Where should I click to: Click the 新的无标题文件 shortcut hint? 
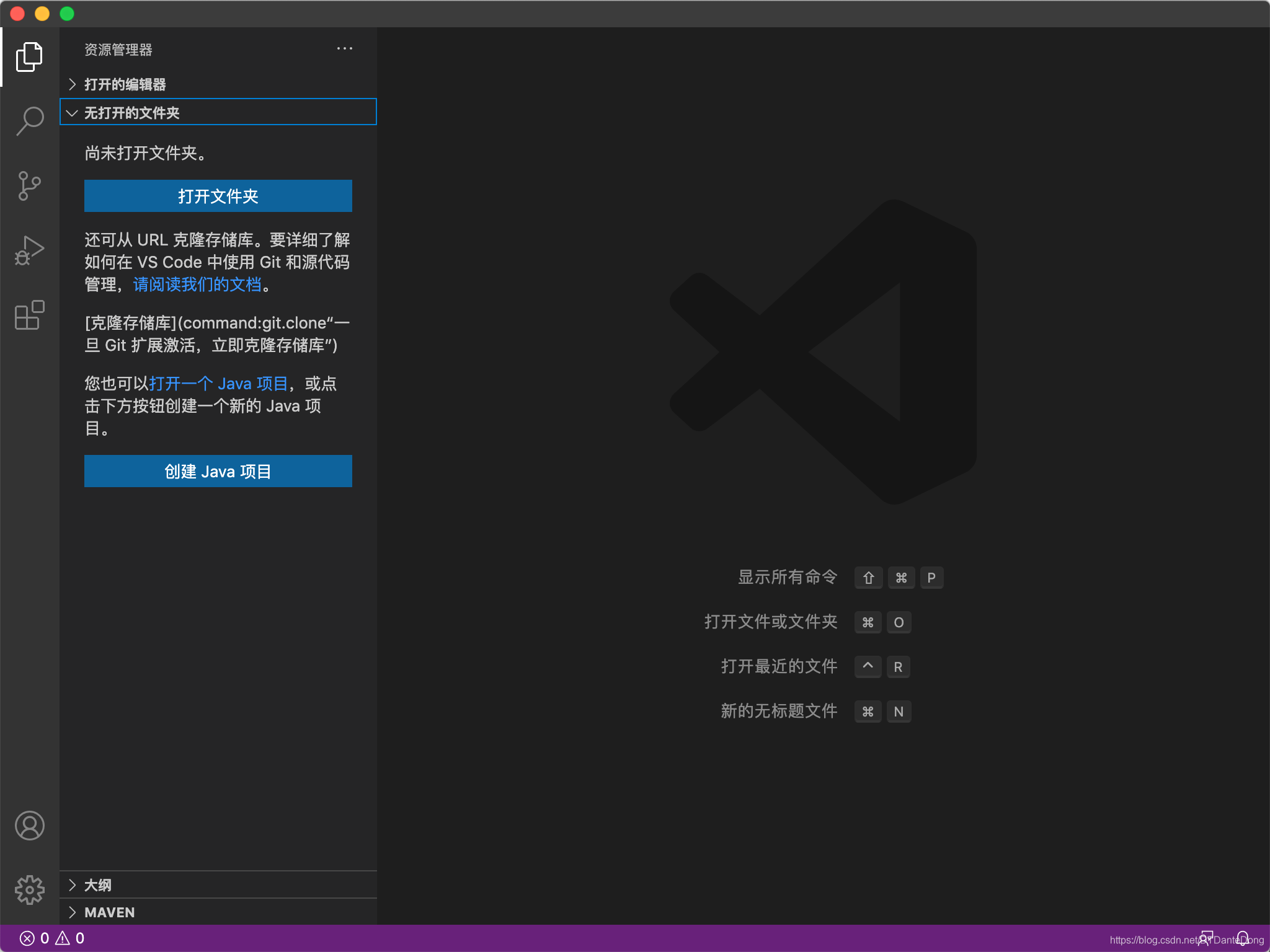779,711
